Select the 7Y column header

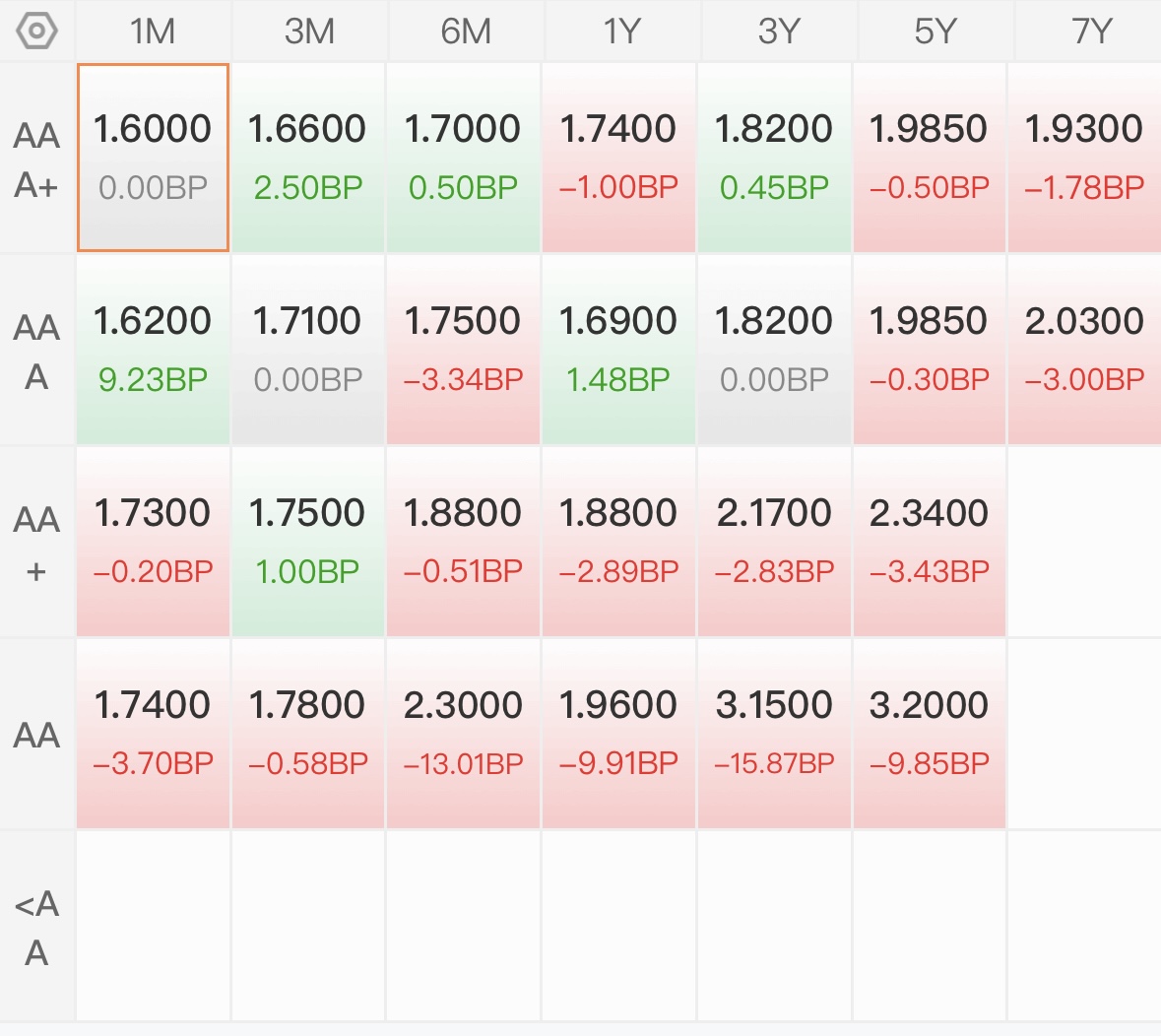click(x=1090, y=32)
